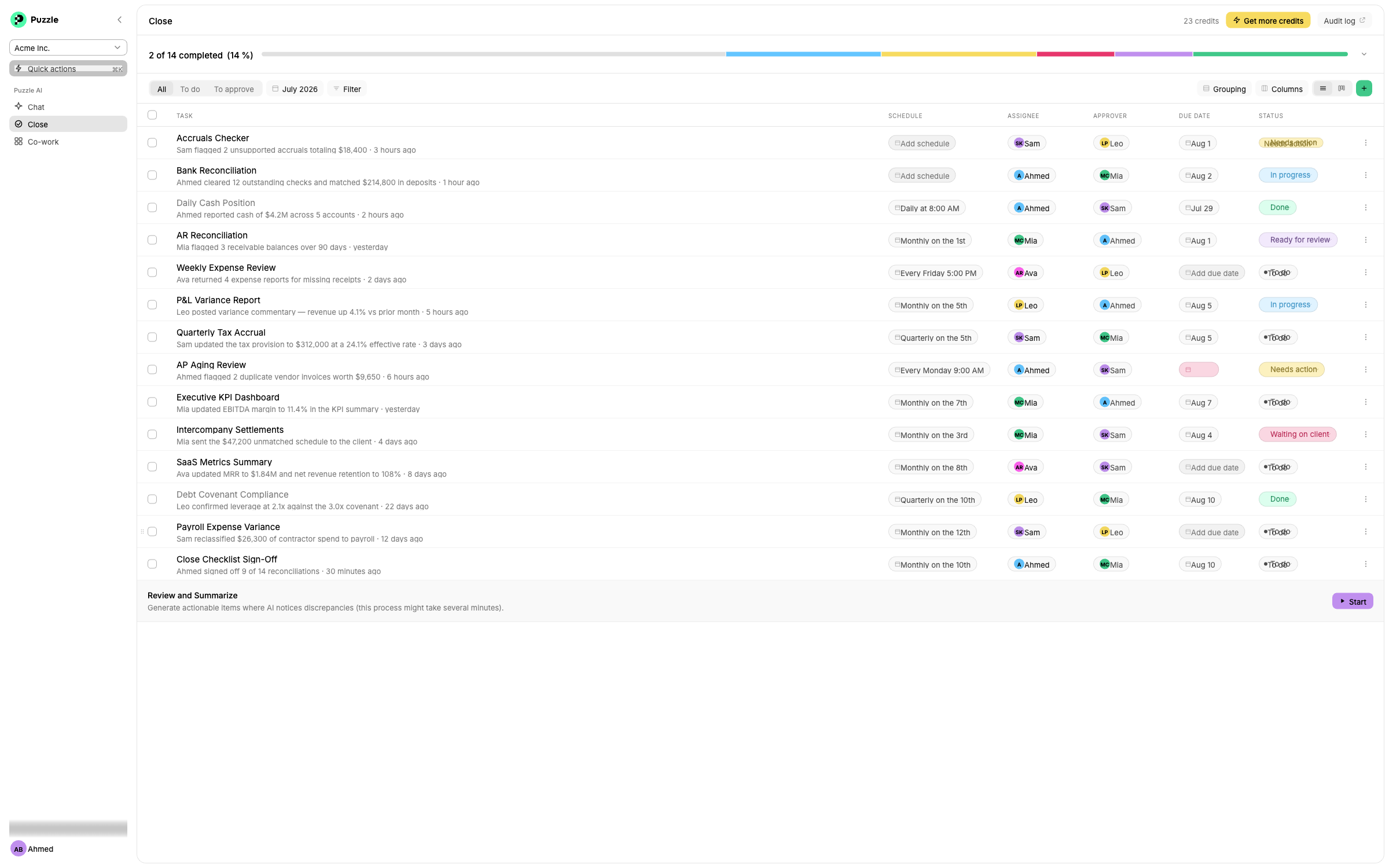Click the empty red due date for AP Aging Review

click(x=1199, y=370)
